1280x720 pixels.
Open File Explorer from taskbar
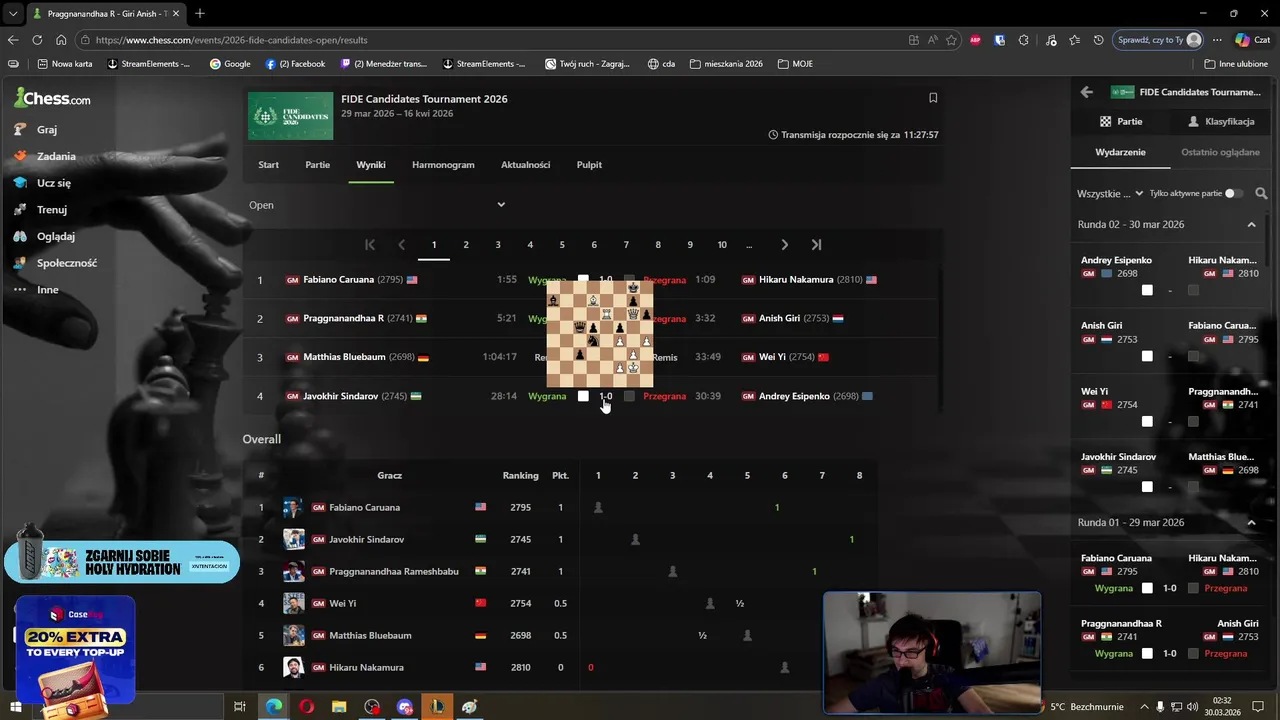(x=339, y=707)
